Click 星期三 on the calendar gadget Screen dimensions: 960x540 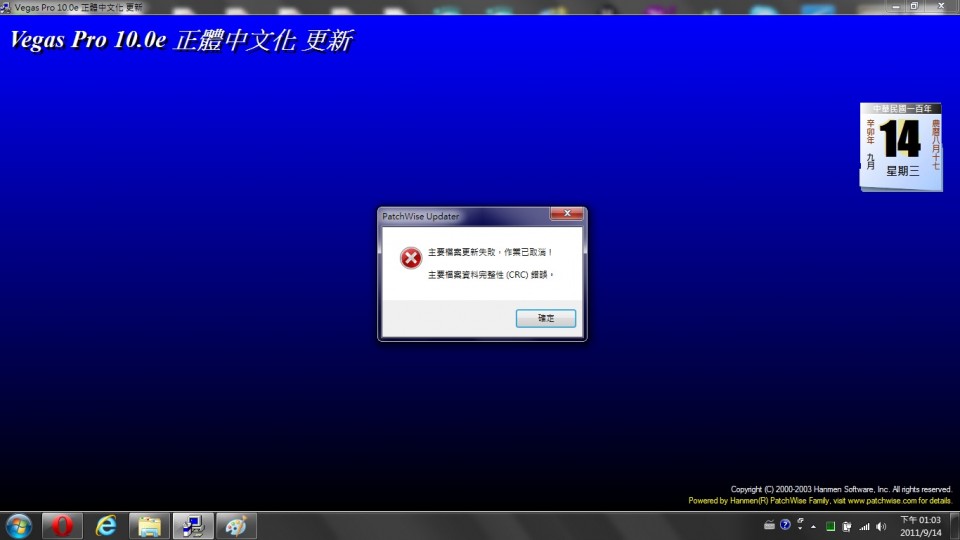[903, 171]
